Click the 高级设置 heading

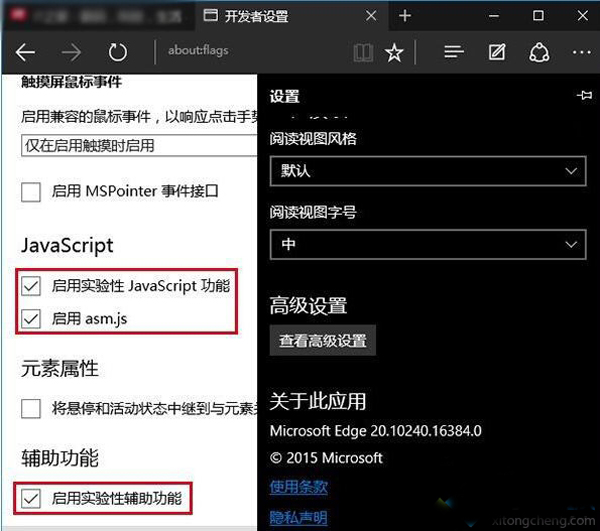308,306
